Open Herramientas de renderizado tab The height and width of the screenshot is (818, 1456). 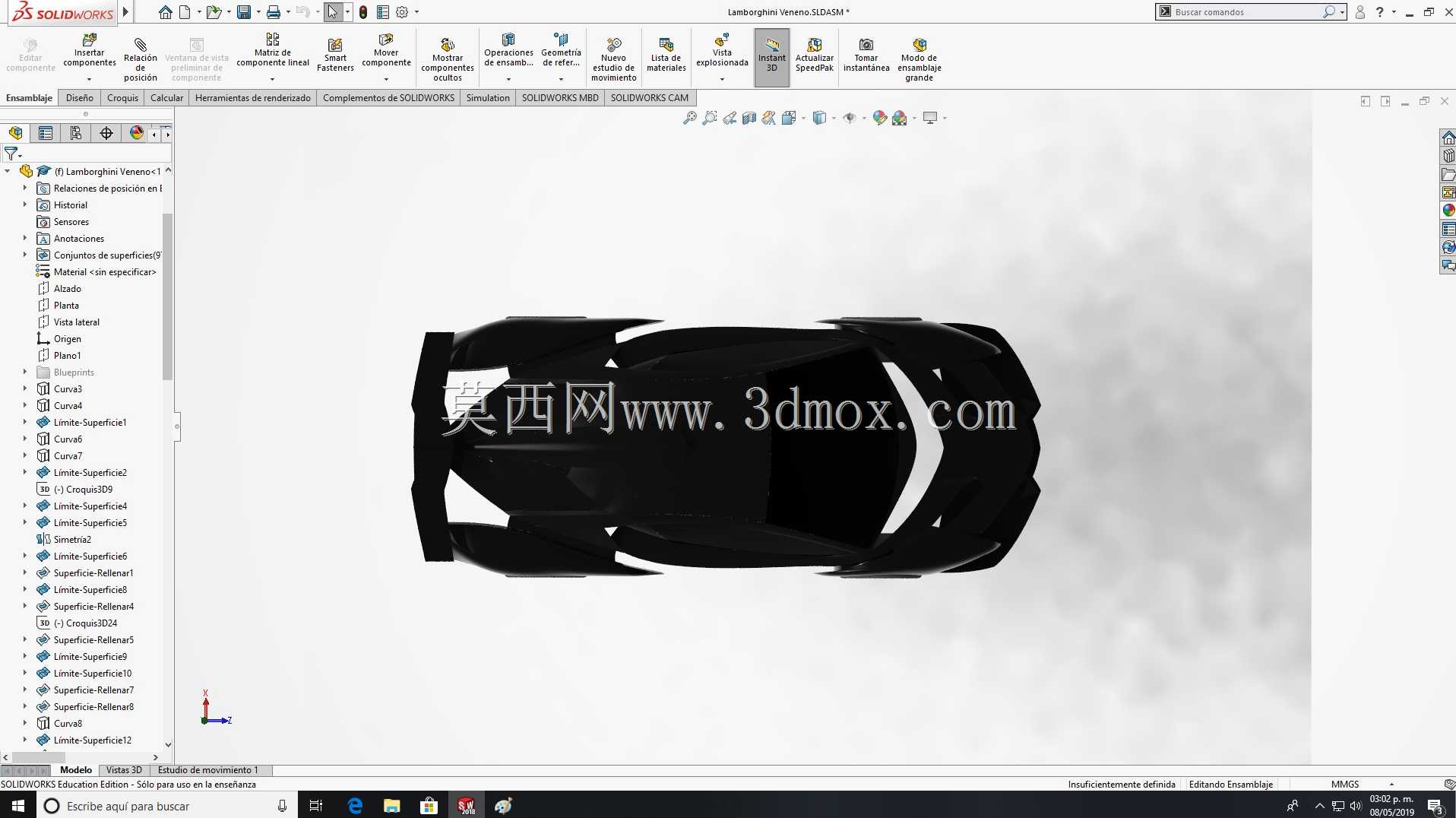pos(253,97)
